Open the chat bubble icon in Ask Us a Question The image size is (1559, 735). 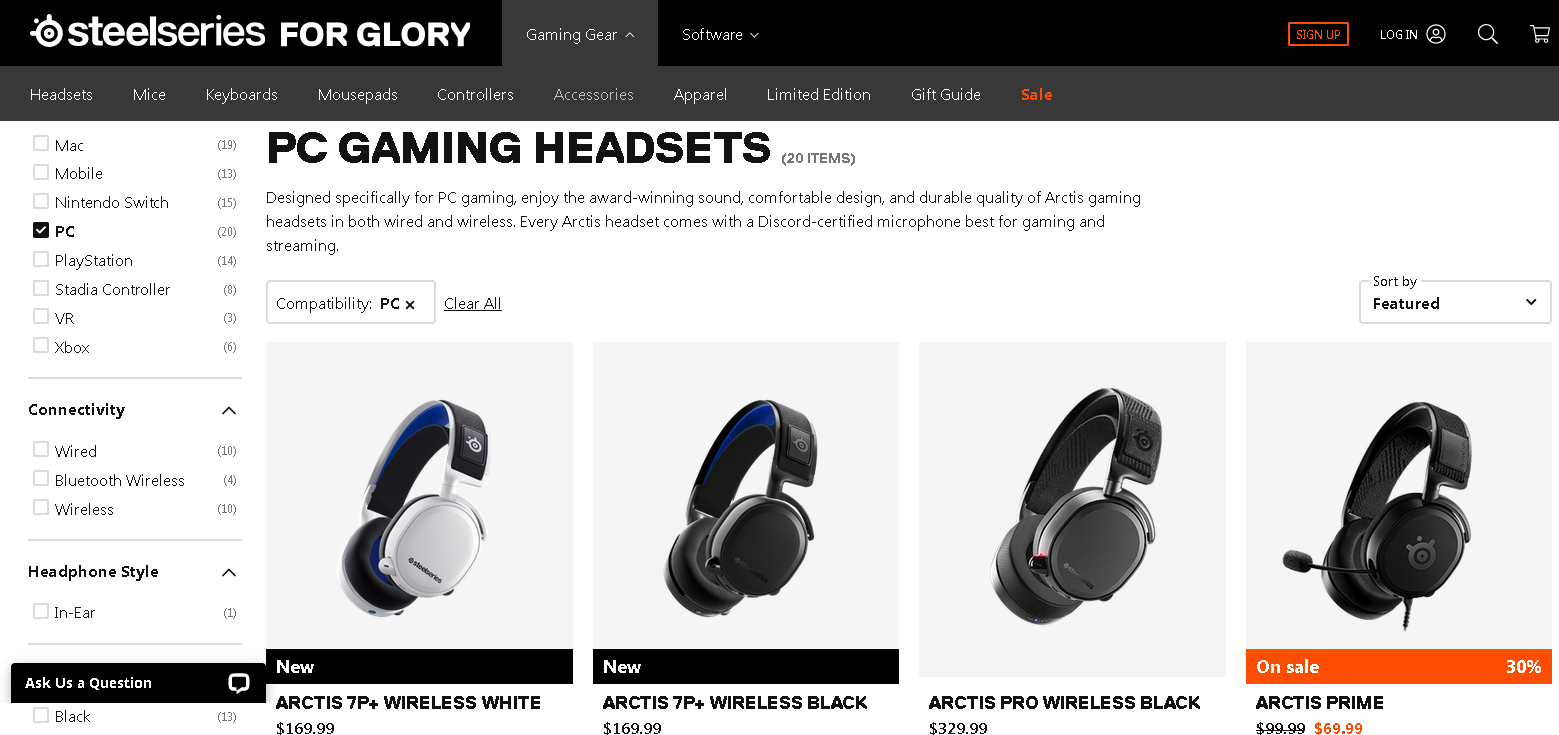(x=238, y=683)
